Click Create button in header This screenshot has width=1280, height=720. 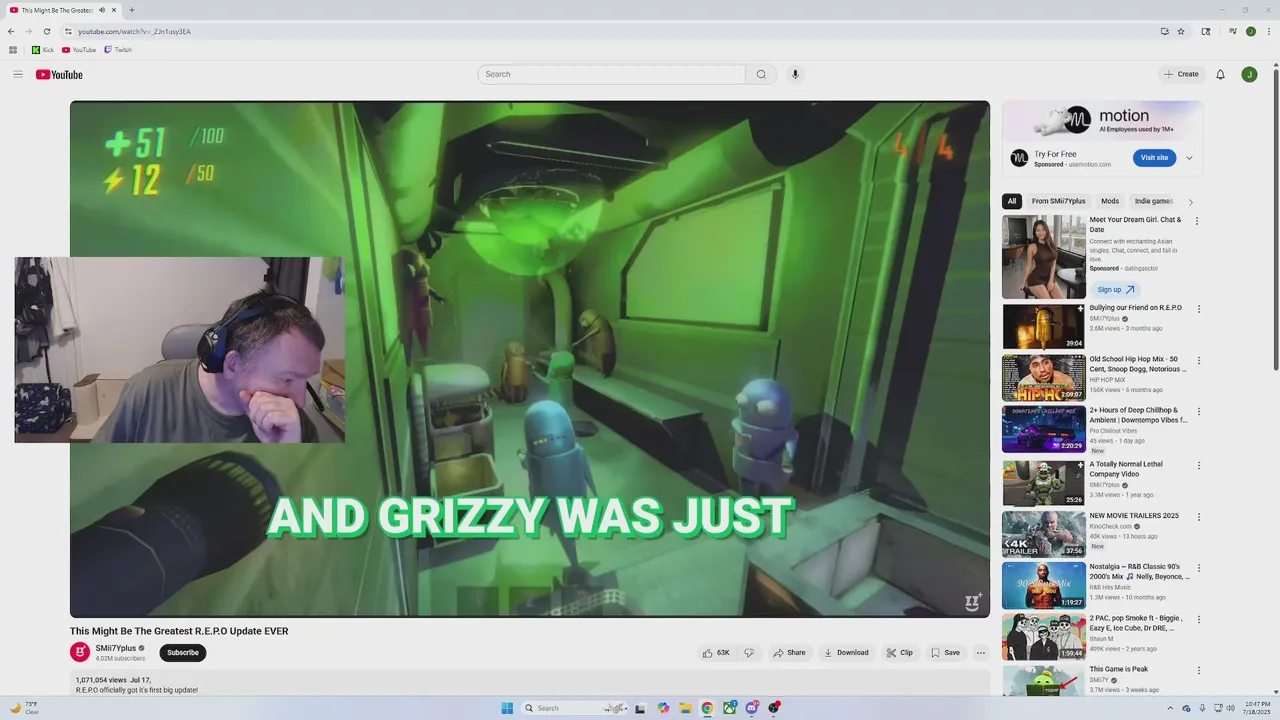tap(1181, 74)
